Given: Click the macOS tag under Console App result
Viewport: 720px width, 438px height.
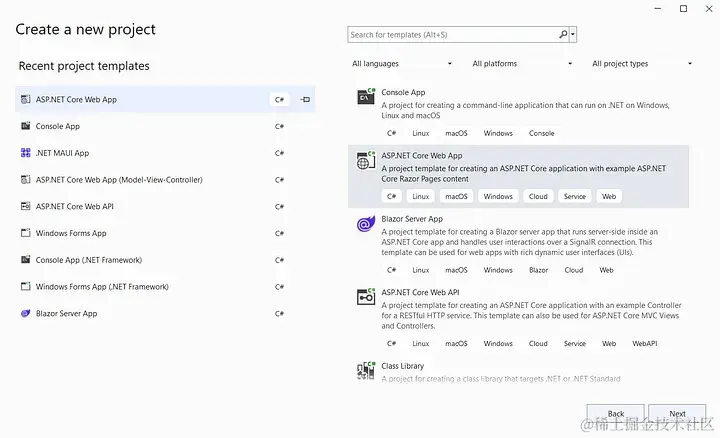Looking at the screenshot, I should 456,133.
